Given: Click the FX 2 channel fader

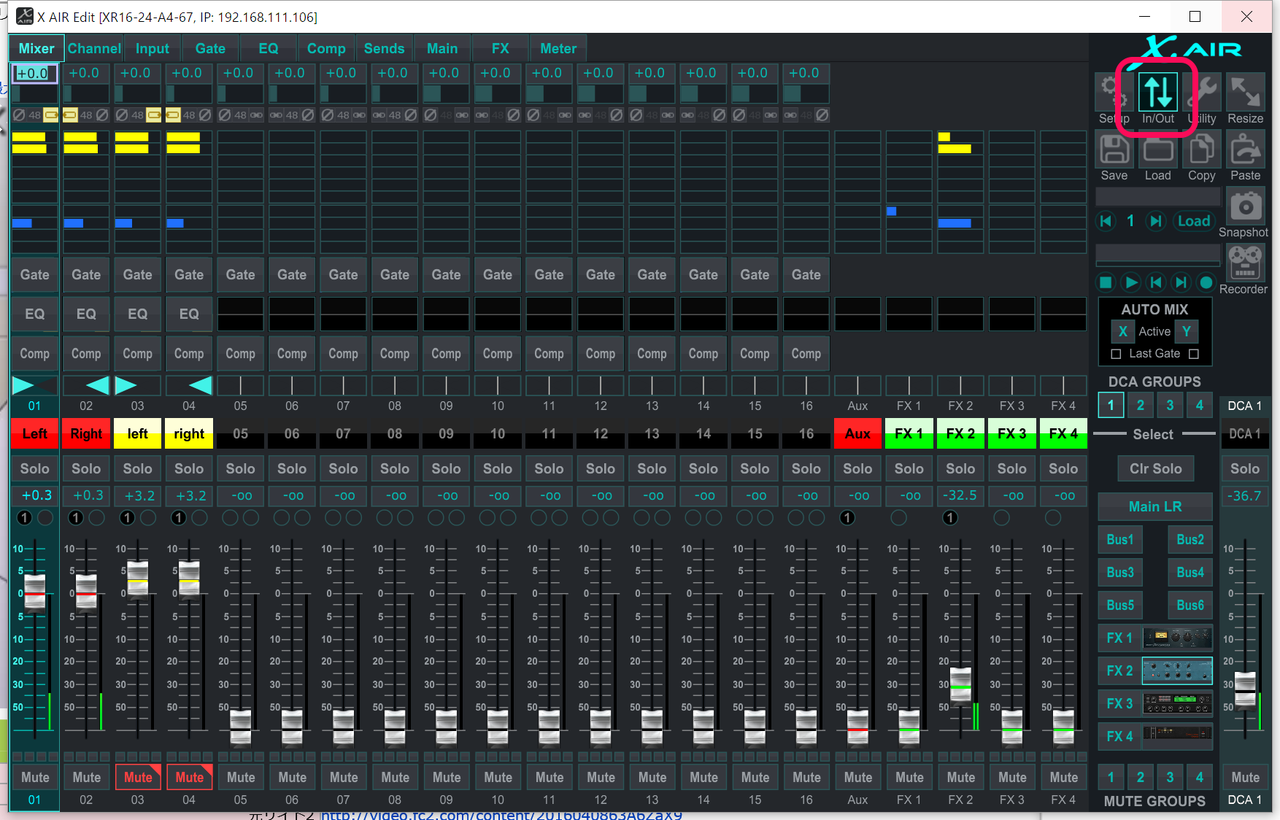Looking at the screenshot, I should (960, 684).
